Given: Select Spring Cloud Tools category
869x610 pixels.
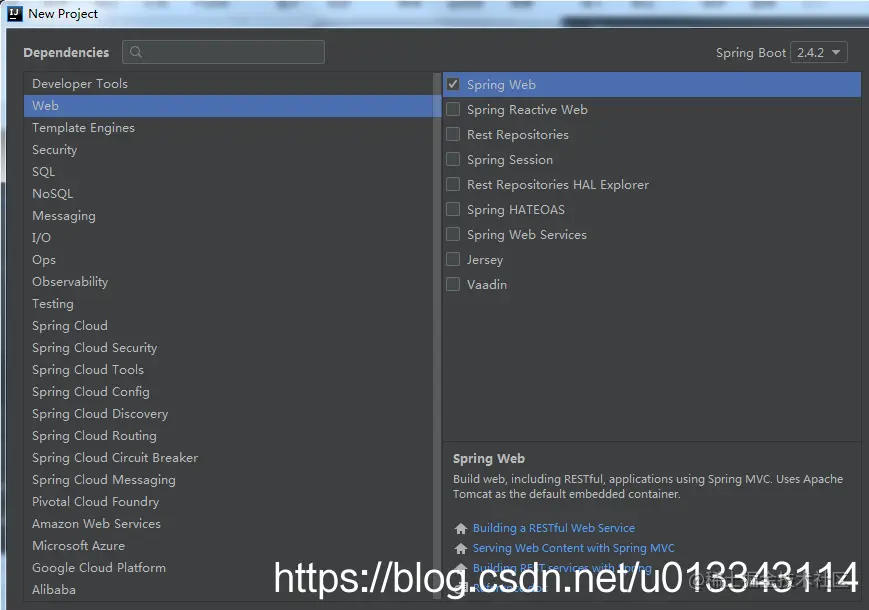Looking at the screenshot, I should click(x=229, y=370).
